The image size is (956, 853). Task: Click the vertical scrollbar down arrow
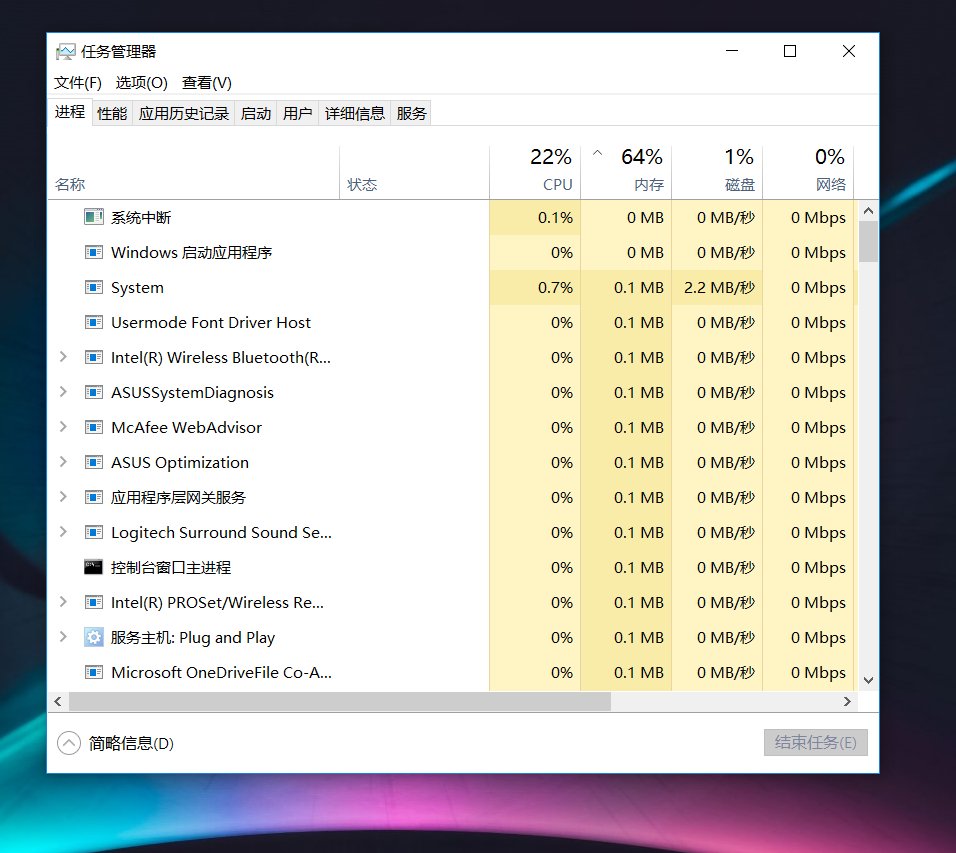click(868, 680)
